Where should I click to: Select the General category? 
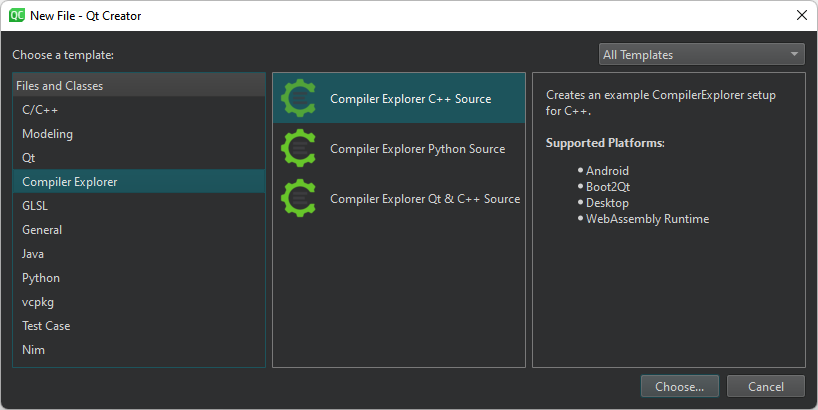pyautogui.click(x=42, y=230)
